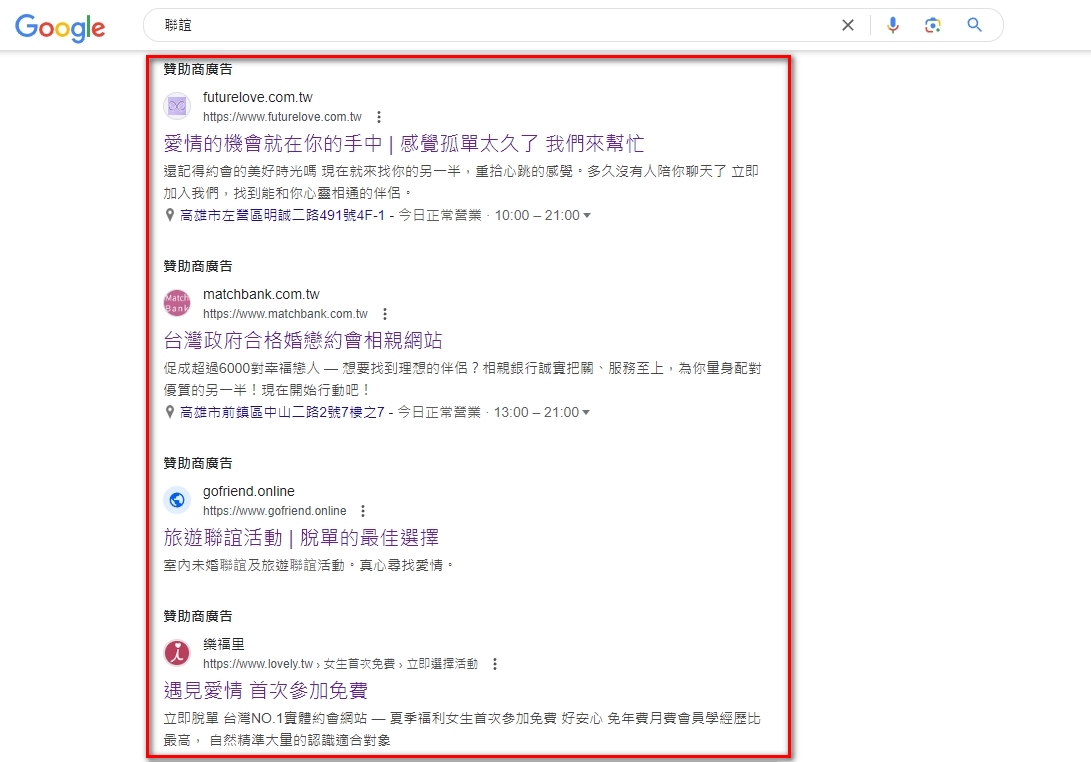Expand futurelove hours 10:00 – 21:00
Image resolution: width=1091 pixels, height=762 pixels.
point(586,216)
